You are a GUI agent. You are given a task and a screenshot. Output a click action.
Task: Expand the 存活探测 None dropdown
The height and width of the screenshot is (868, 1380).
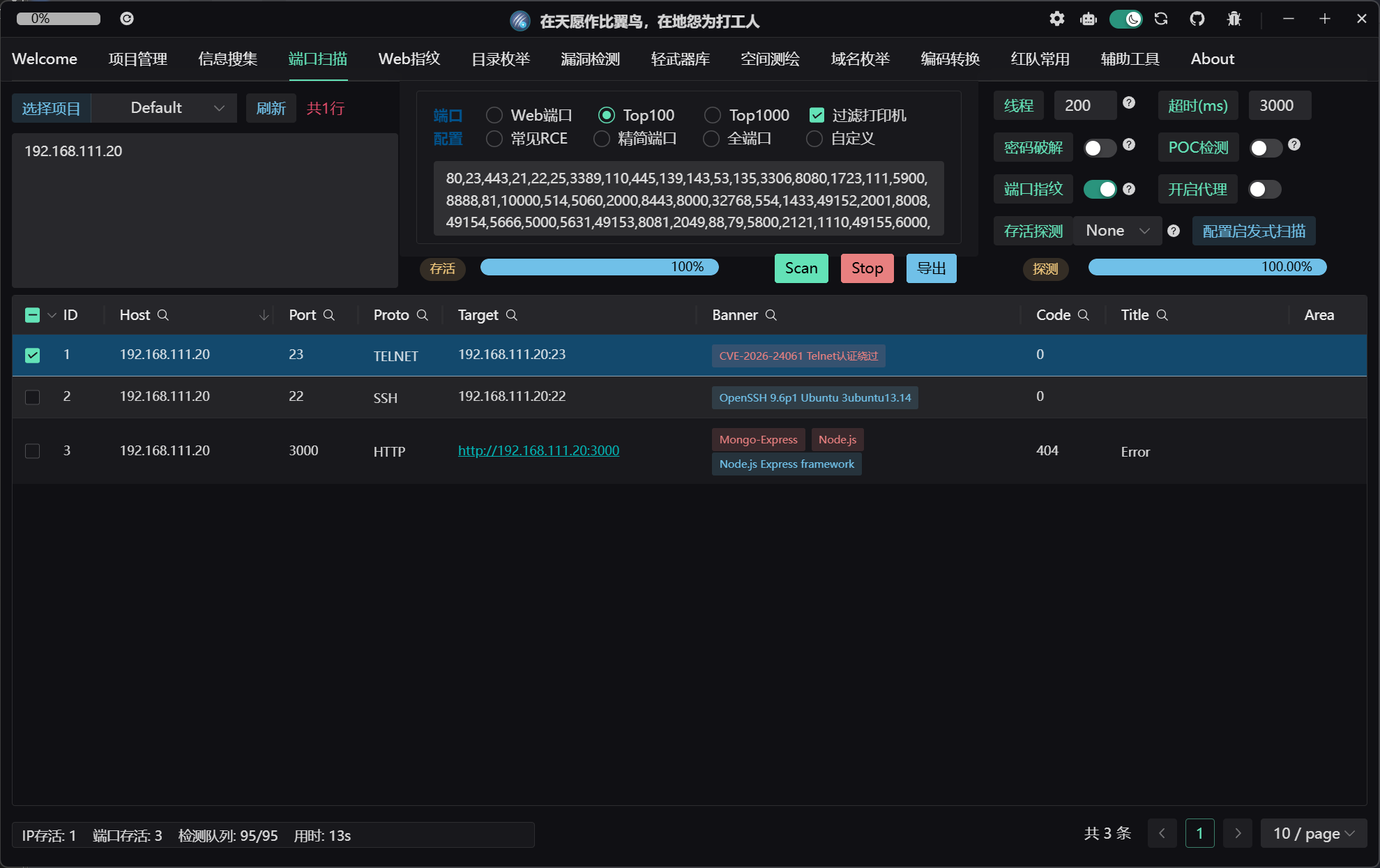(1117, 231)
